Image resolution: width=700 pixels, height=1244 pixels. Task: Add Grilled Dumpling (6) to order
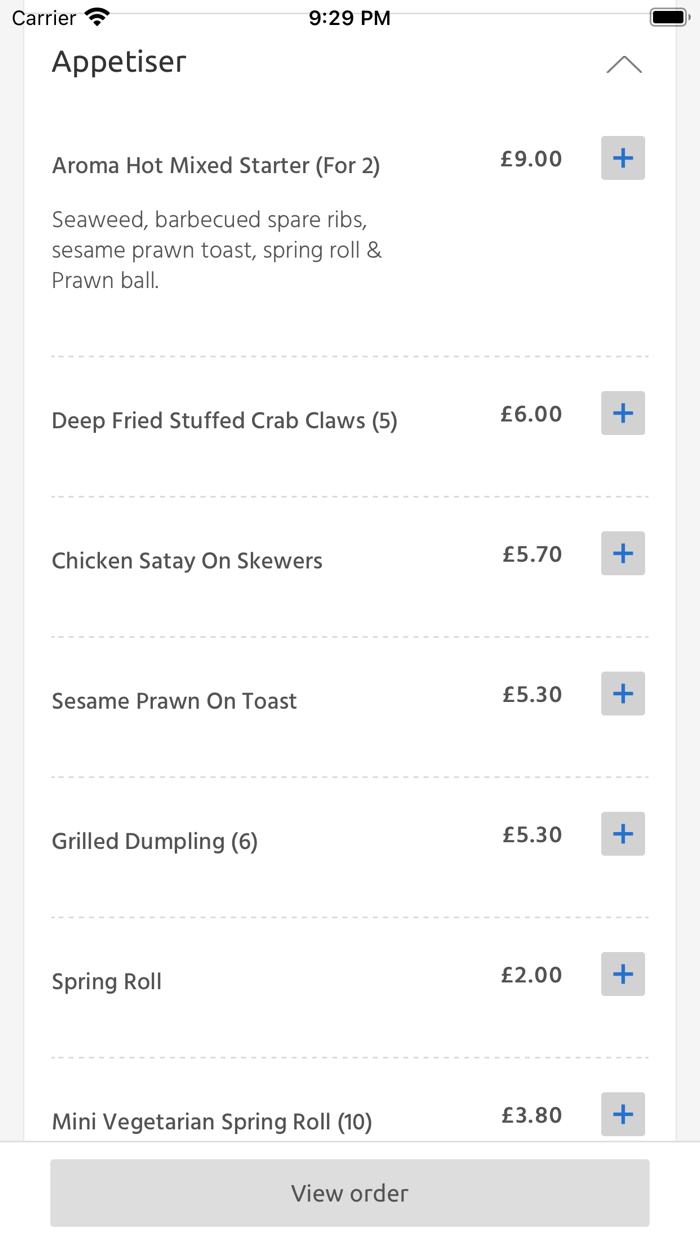[623, 833]
